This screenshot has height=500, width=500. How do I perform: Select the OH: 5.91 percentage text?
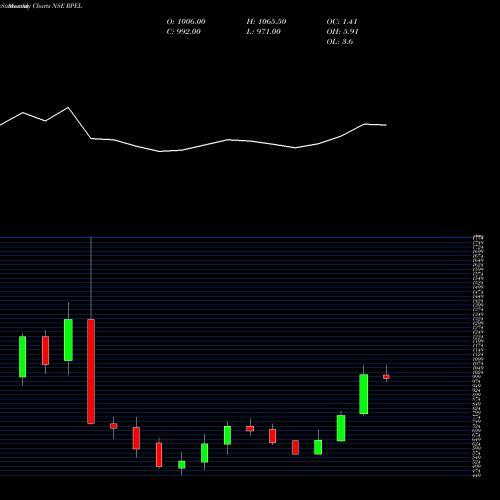click(342, 32)
